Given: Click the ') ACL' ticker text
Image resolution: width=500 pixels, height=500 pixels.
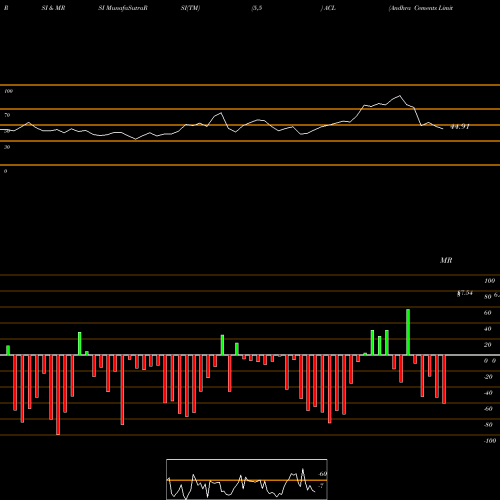Looking at the screenshot, I should pyautogui.click(x=328, y=8).
